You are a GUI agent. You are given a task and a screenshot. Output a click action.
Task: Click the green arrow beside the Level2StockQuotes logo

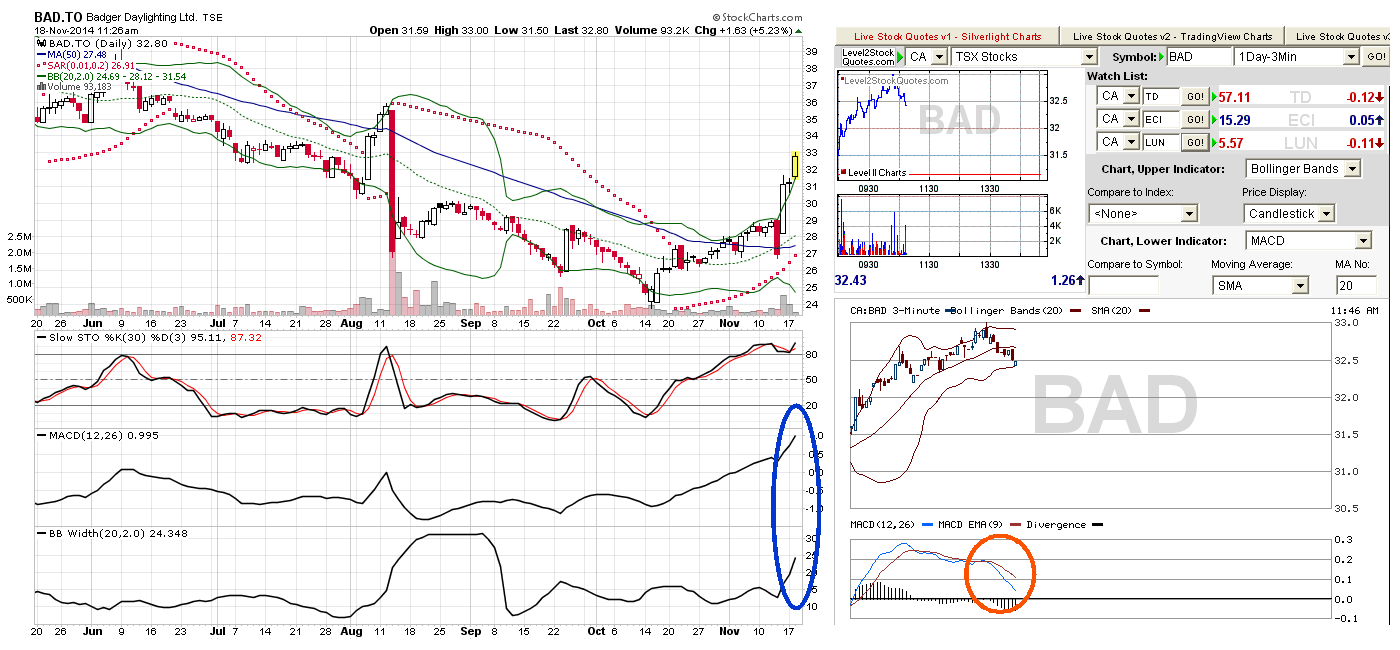click(x=899, y=57)
